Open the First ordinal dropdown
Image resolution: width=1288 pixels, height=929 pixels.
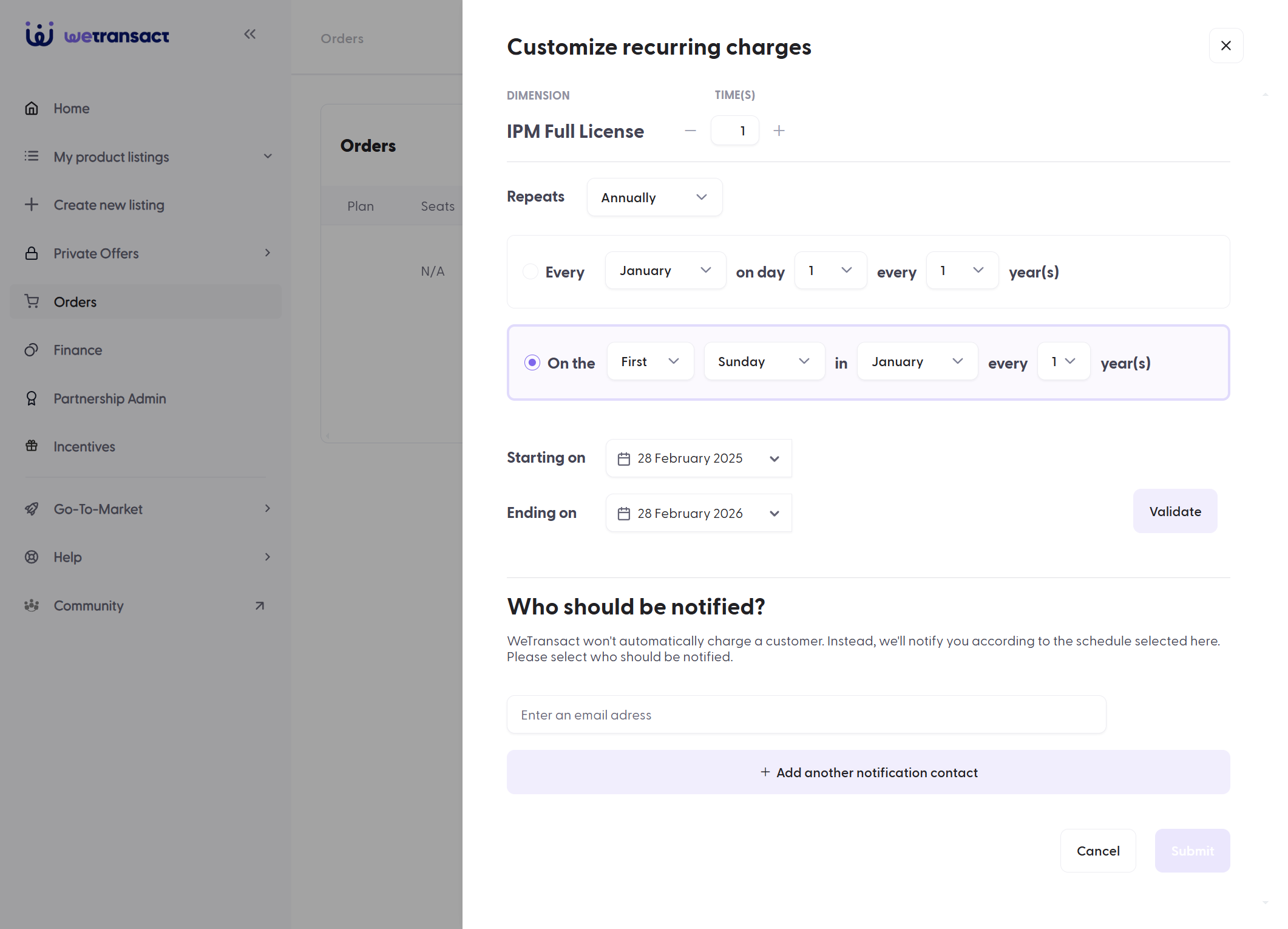[x=650, y=361]
